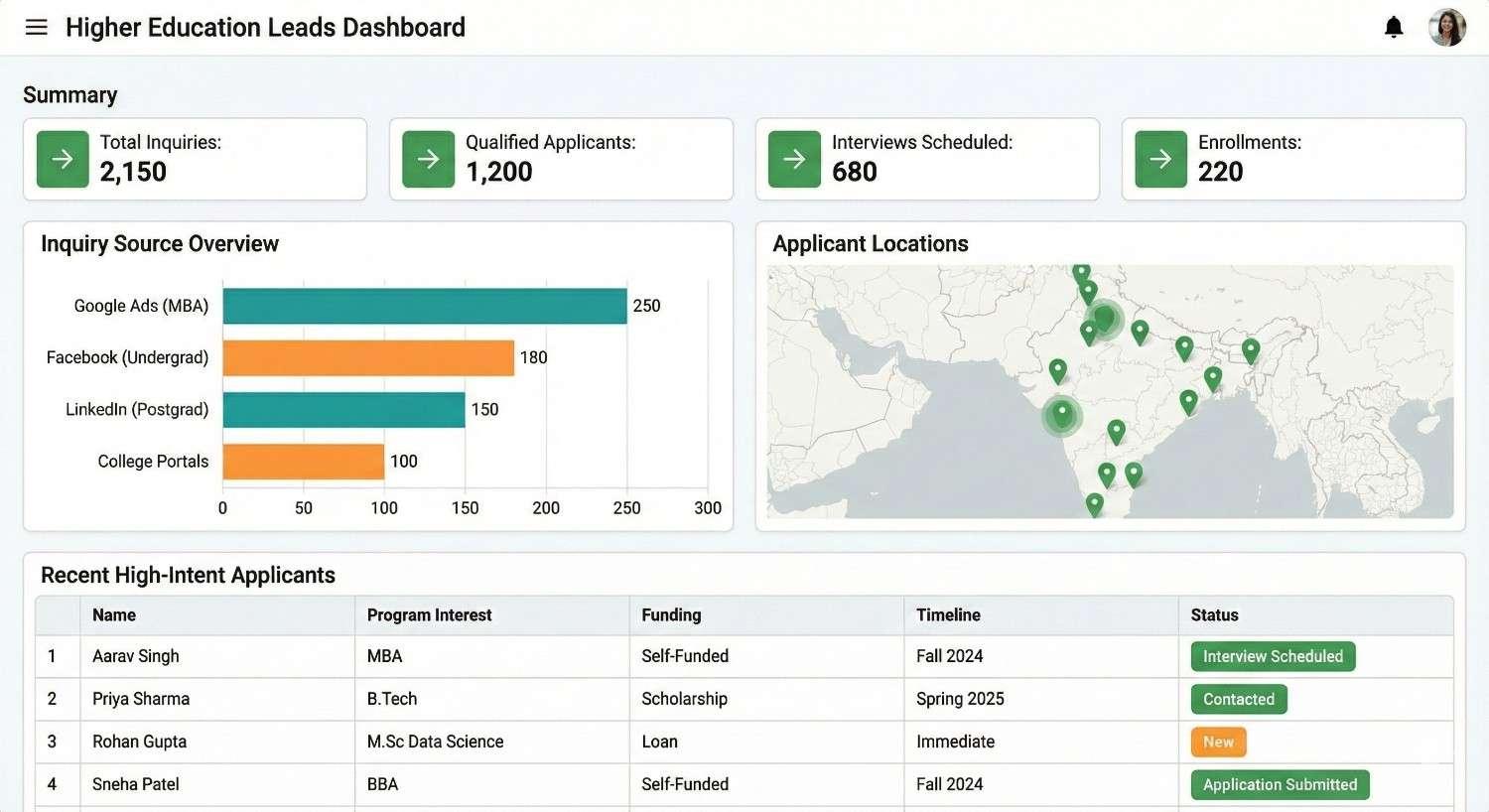Open the user profile avatar
Viewport: 1489px width, 812px height.
click(1446, 27)
